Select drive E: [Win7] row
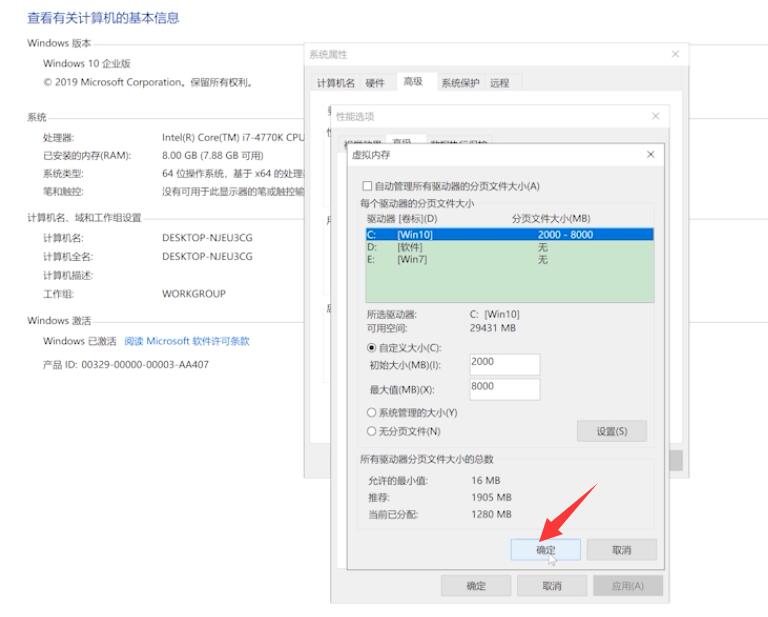Viewport: 768px width, 617px height. coord(509,260)
